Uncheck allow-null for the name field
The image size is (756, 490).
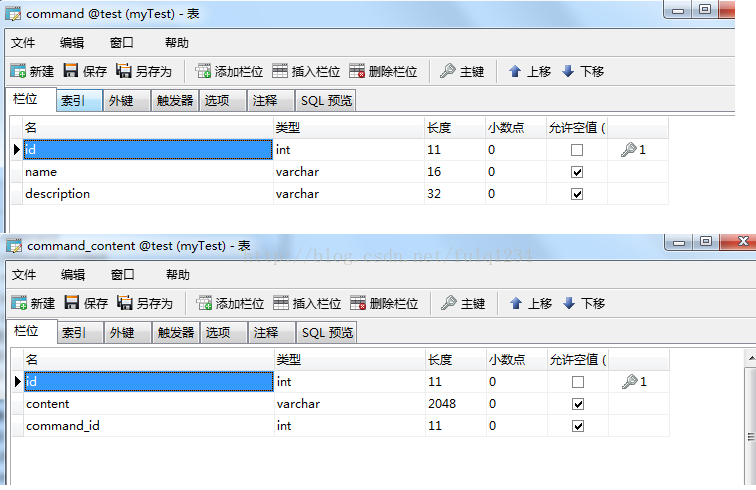point(577,172)
